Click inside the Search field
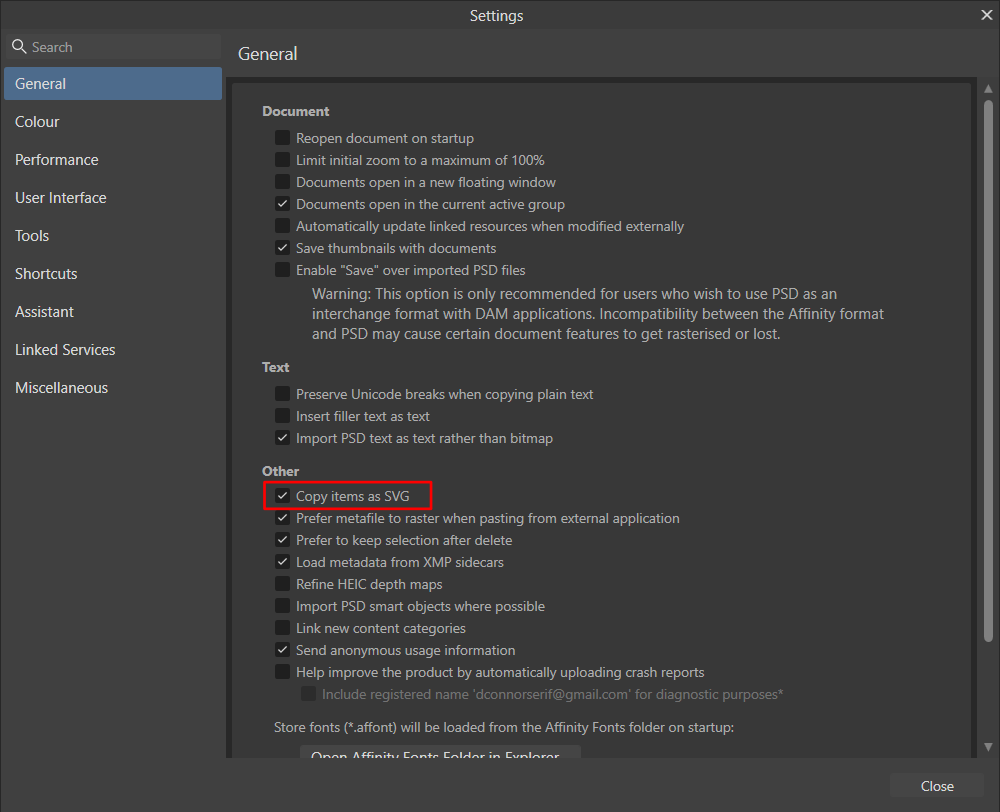 [113, 46]
